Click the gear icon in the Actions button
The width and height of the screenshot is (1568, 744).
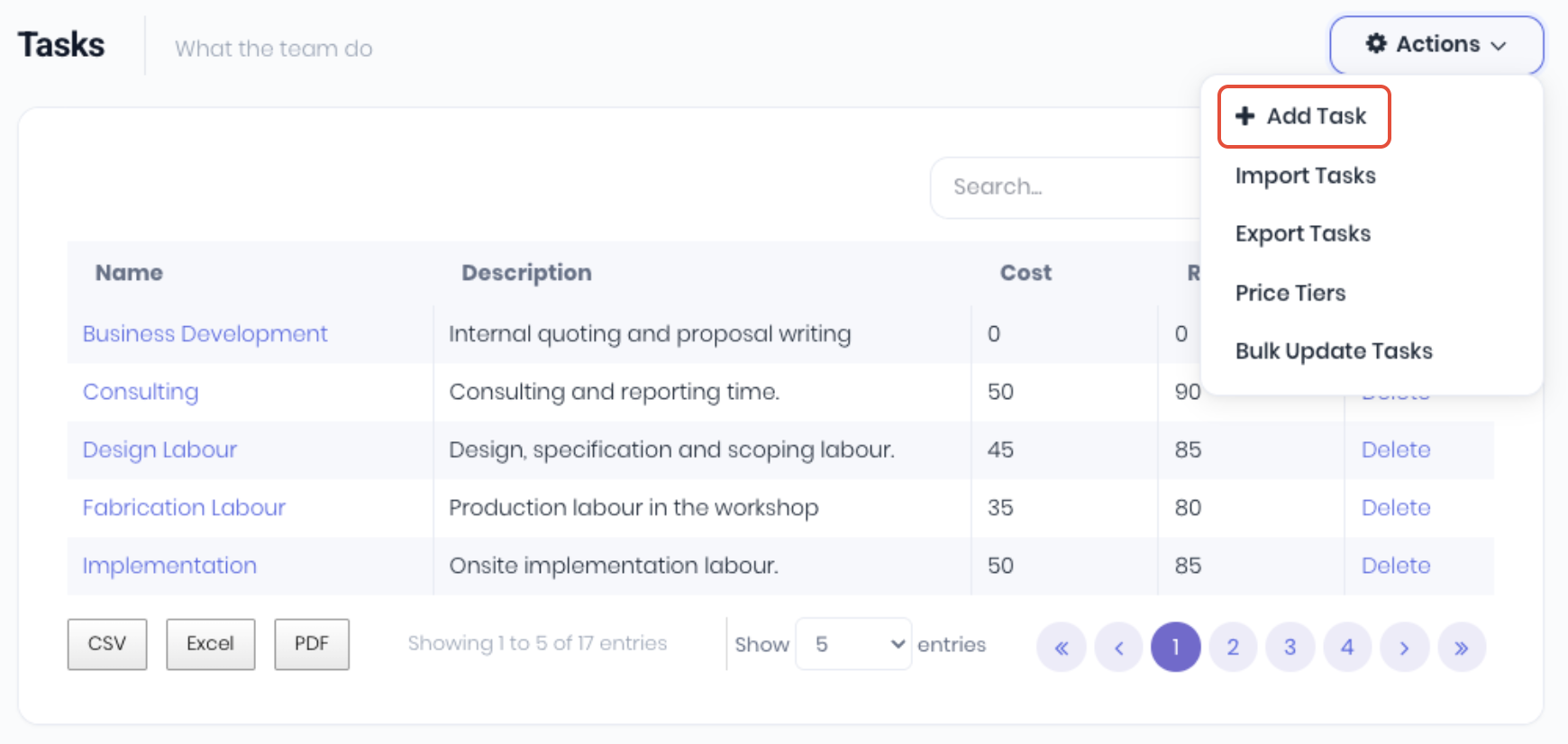click(1376, 44)
